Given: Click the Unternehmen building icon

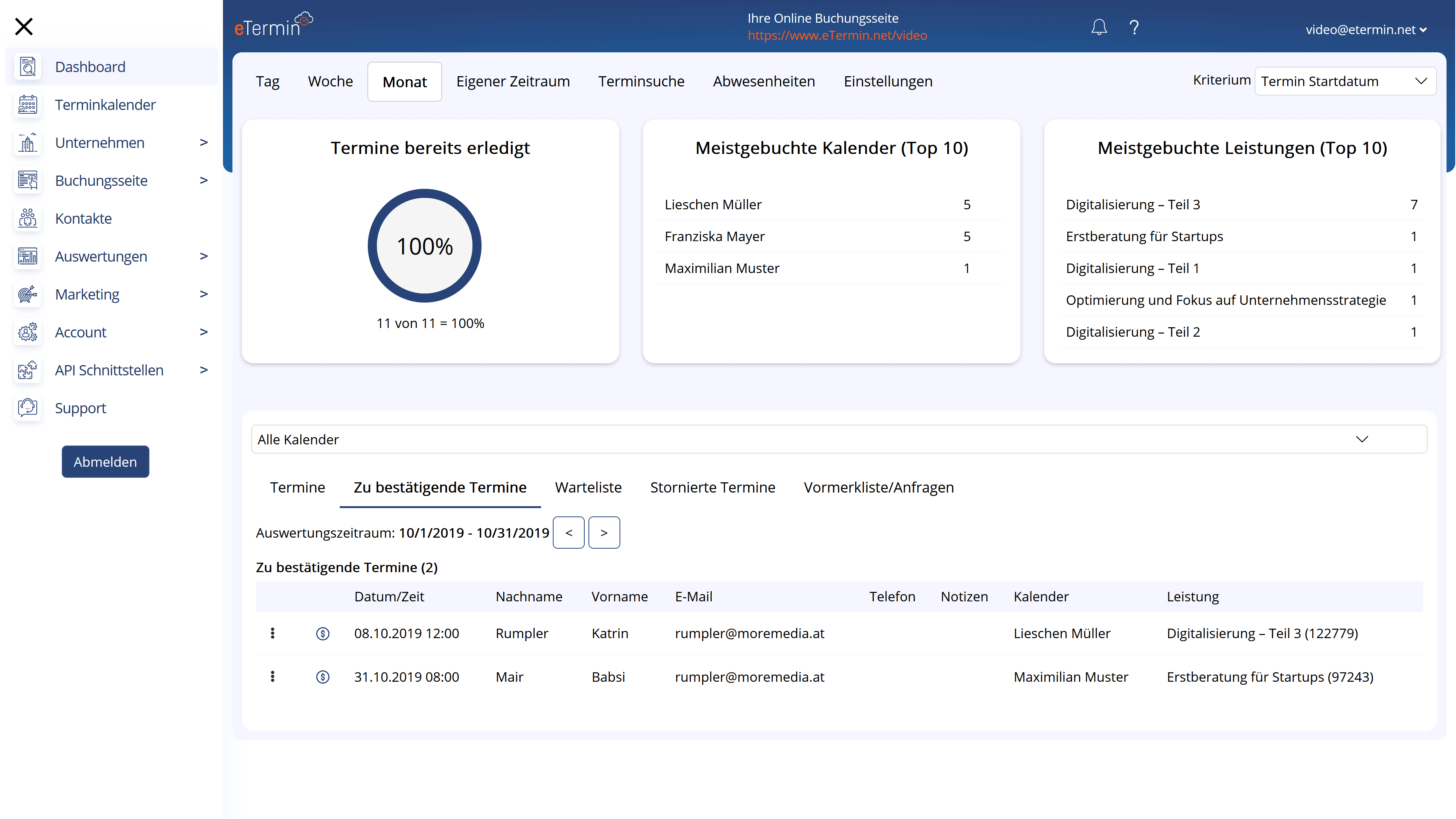Looking at the screenshot, I should (28, 143).
